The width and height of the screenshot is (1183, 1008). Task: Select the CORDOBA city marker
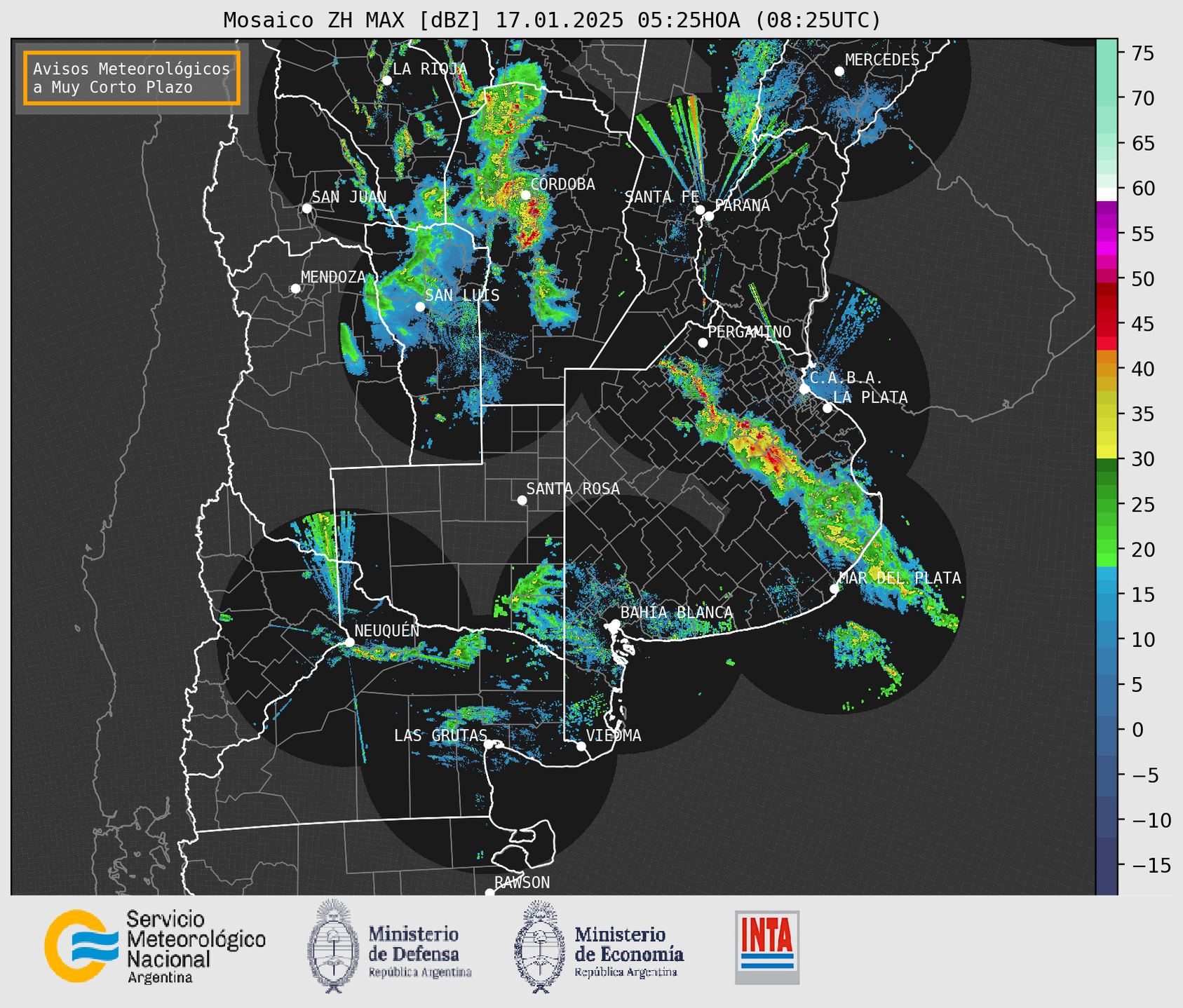pos(525,195)
